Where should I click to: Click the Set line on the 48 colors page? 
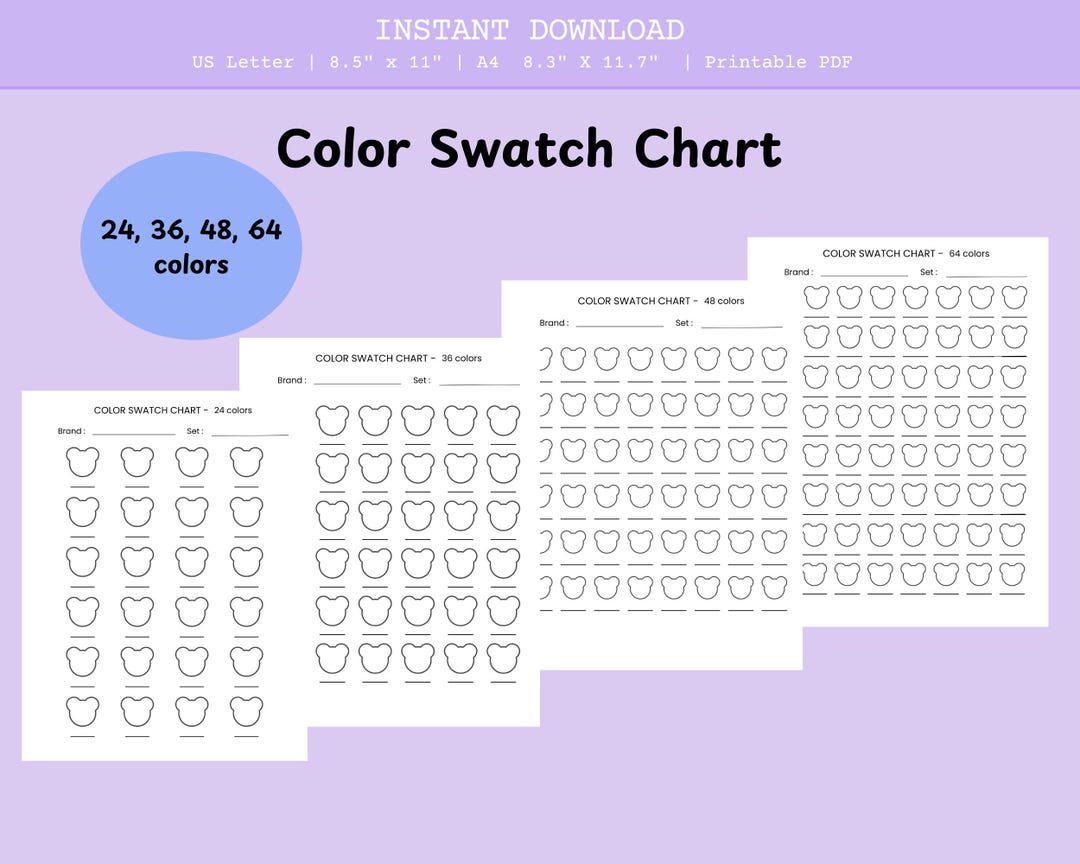click(x=741, y=325)
